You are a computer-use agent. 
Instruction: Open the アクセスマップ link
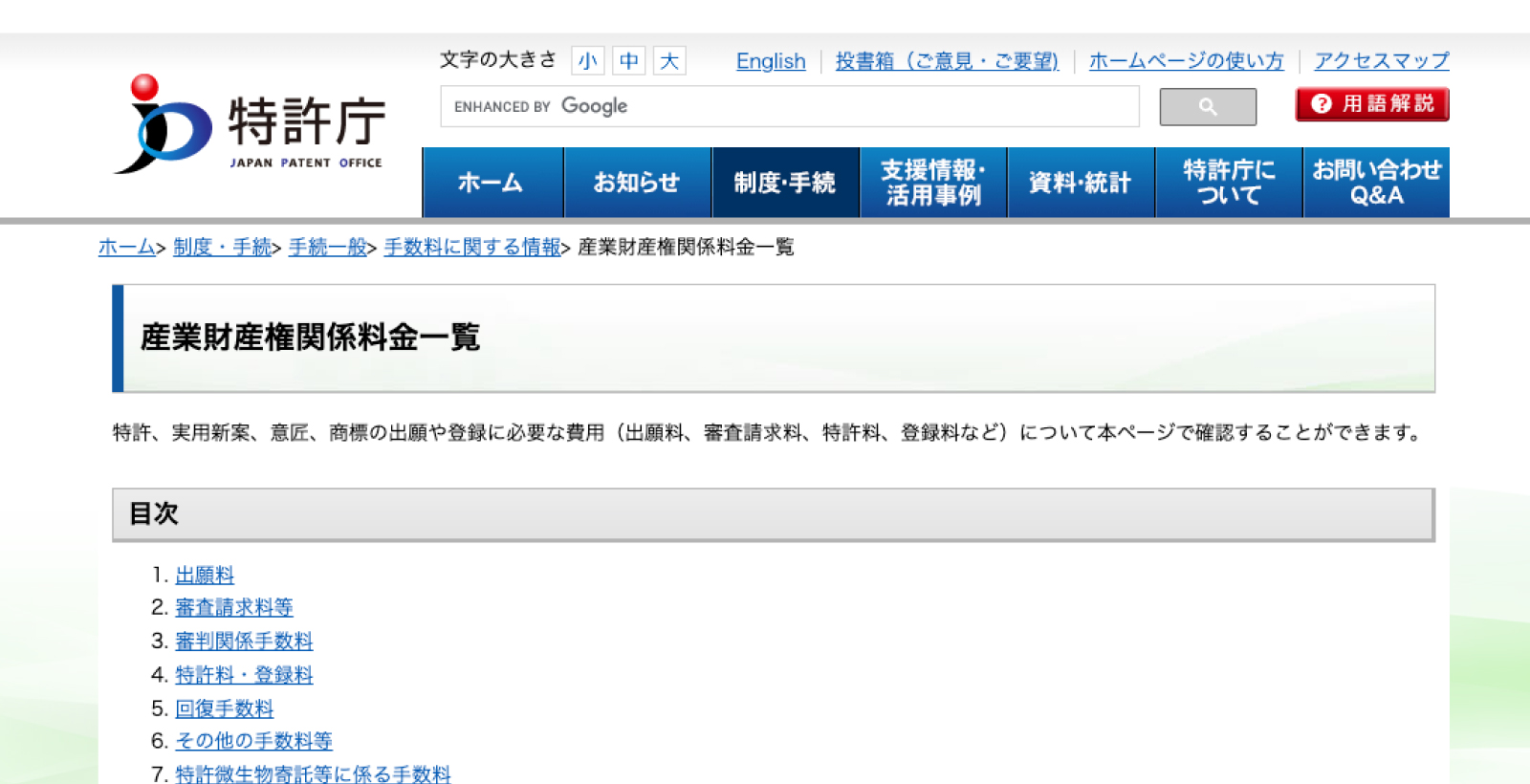pyautogui.click(x=1381, y=61)
